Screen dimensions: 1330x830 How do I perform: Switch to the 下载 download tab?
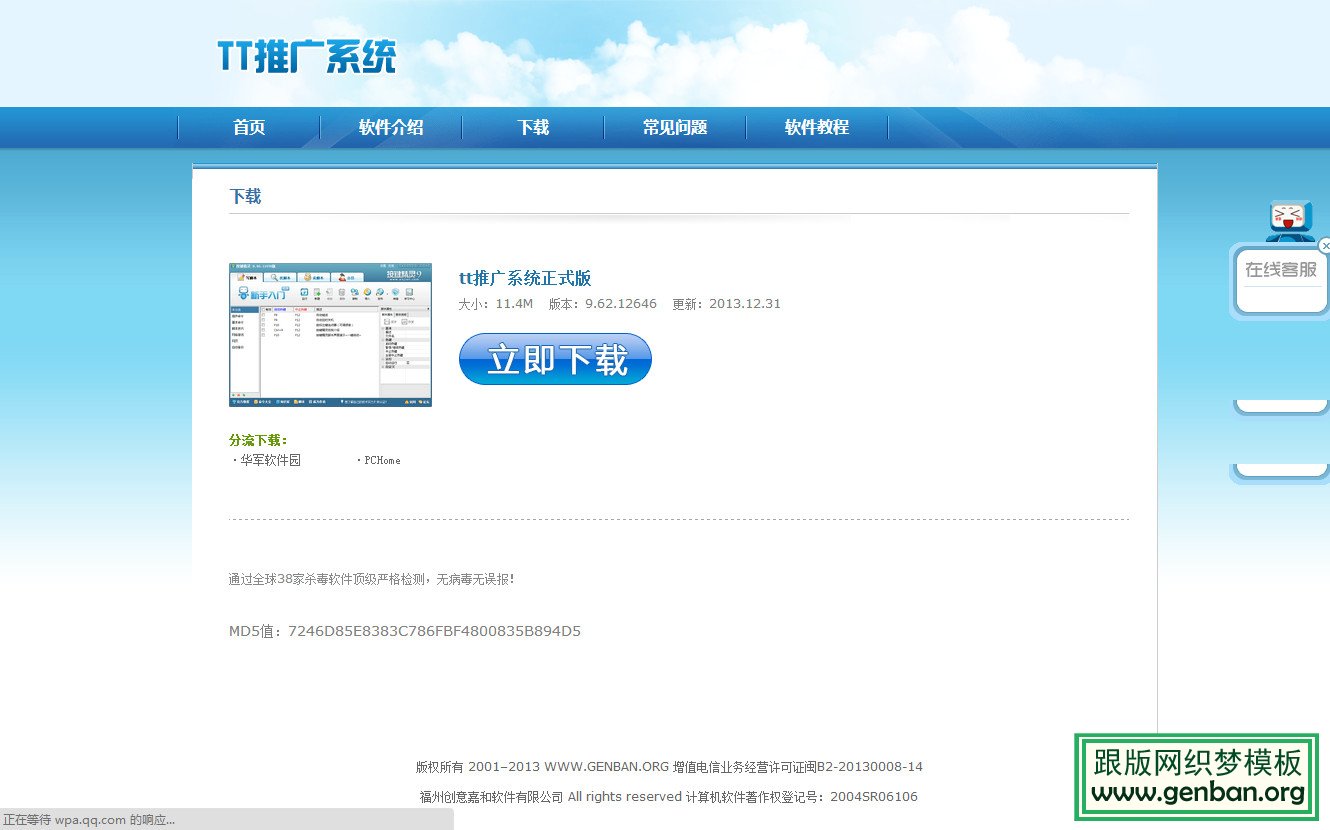coord(532,127)
